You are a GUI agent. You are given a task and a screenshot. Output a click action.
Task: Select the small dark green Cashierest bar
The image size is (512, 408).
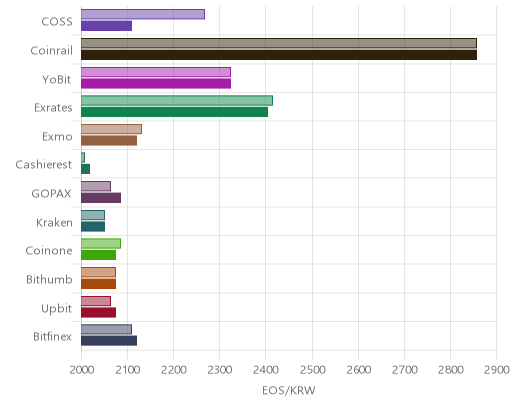85,169
